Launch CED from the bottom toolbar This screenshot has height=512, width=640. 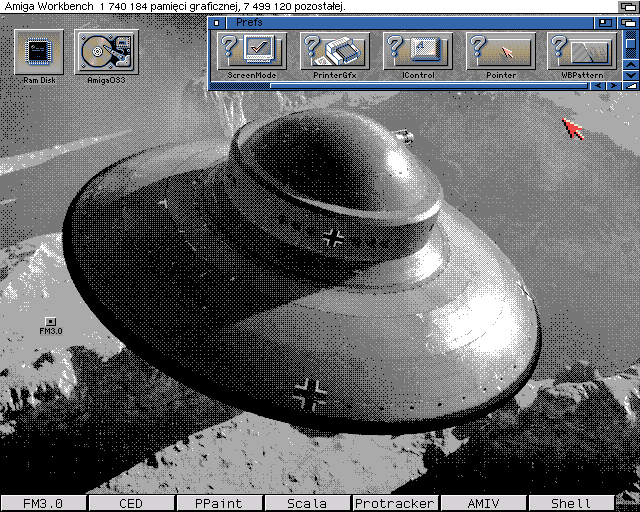pos(131,503)
